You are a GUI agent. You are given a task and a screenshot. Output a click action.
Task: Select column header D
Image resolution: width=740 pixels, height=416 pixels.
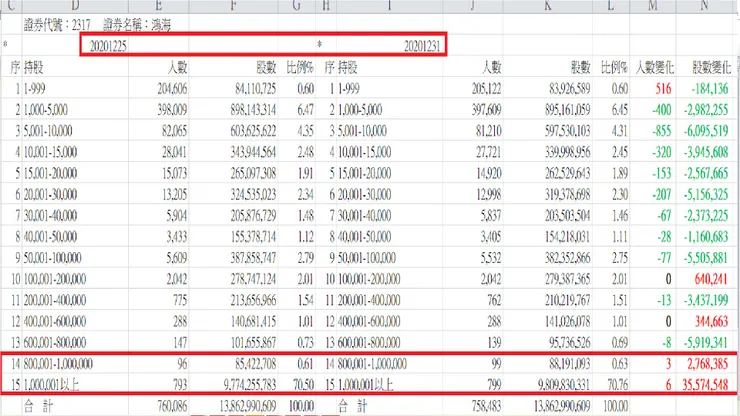click(x=75, y=6)
